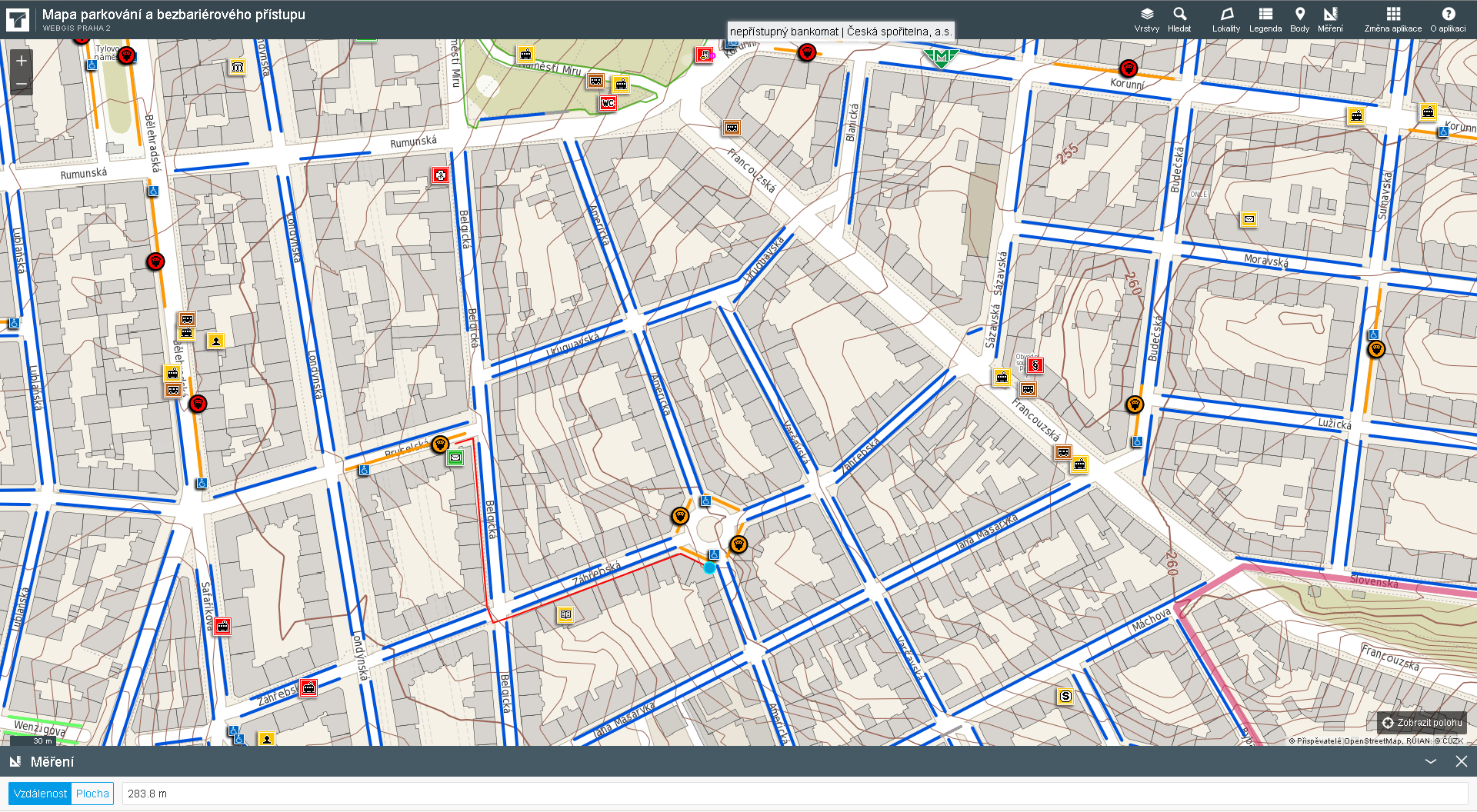Open the O aplikaci help
Image resolution: width=1477 pixels, height=812 pixels.
coord(1449,19)
